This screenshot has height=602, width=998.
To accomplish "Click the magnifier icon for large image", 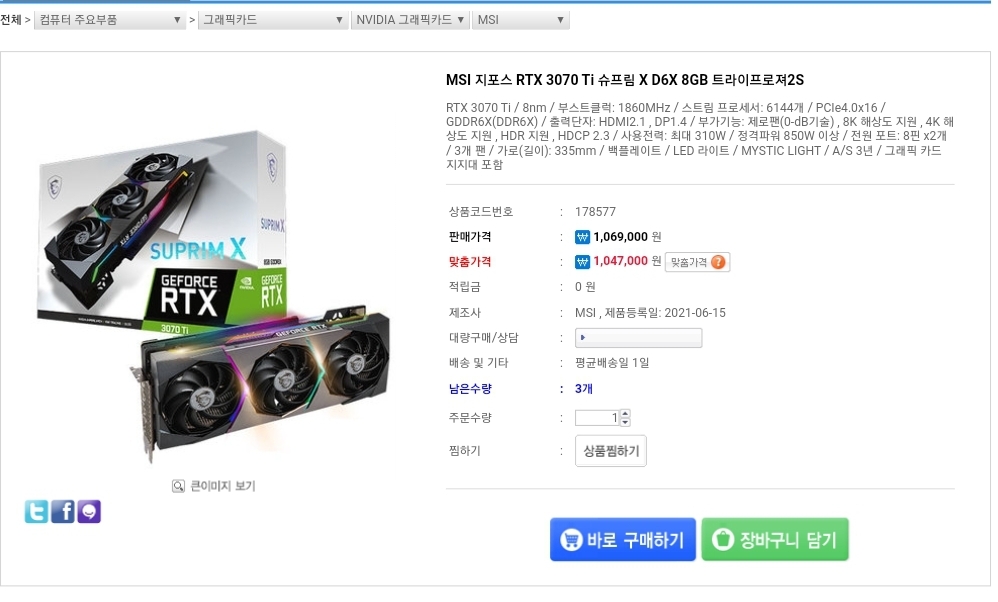I will pos(178,487).
